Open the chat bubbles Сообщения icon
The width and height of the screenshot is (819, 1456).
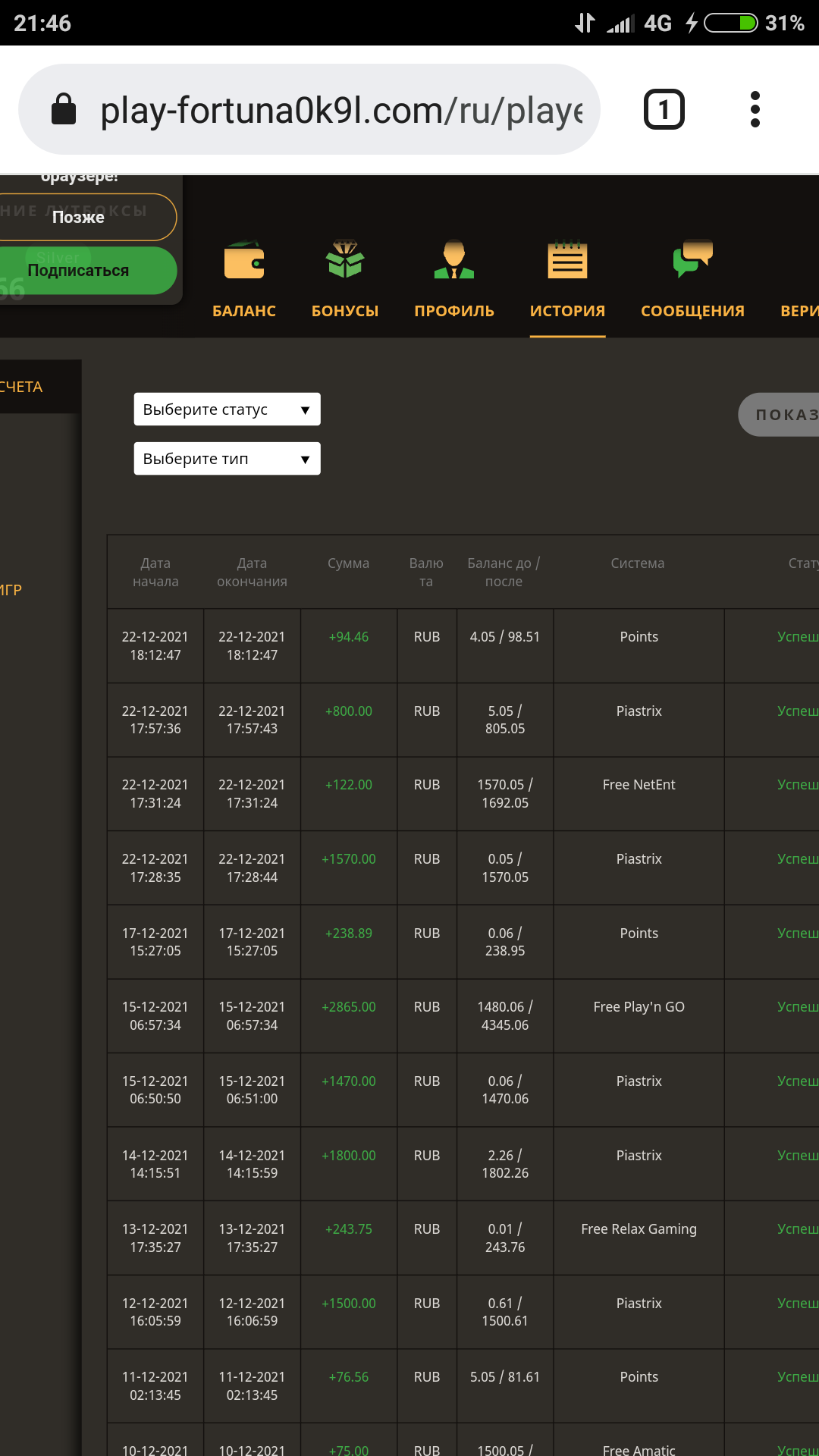[692, 259]
